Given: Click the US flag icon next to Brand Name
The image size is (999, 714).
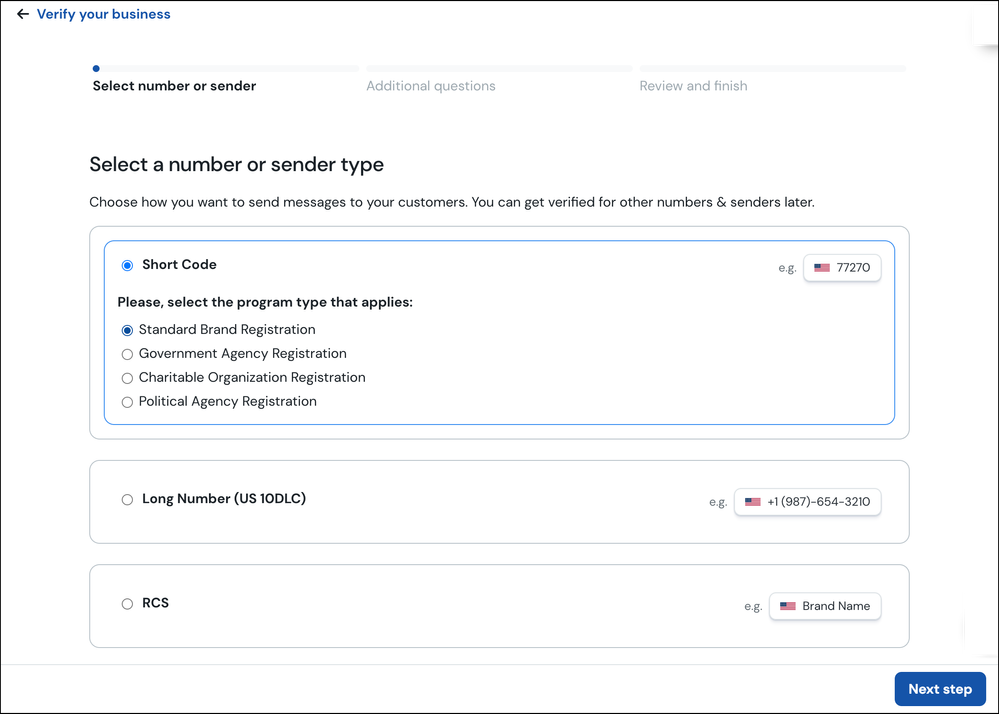Looking at the screenshot, I should (787, 606).
